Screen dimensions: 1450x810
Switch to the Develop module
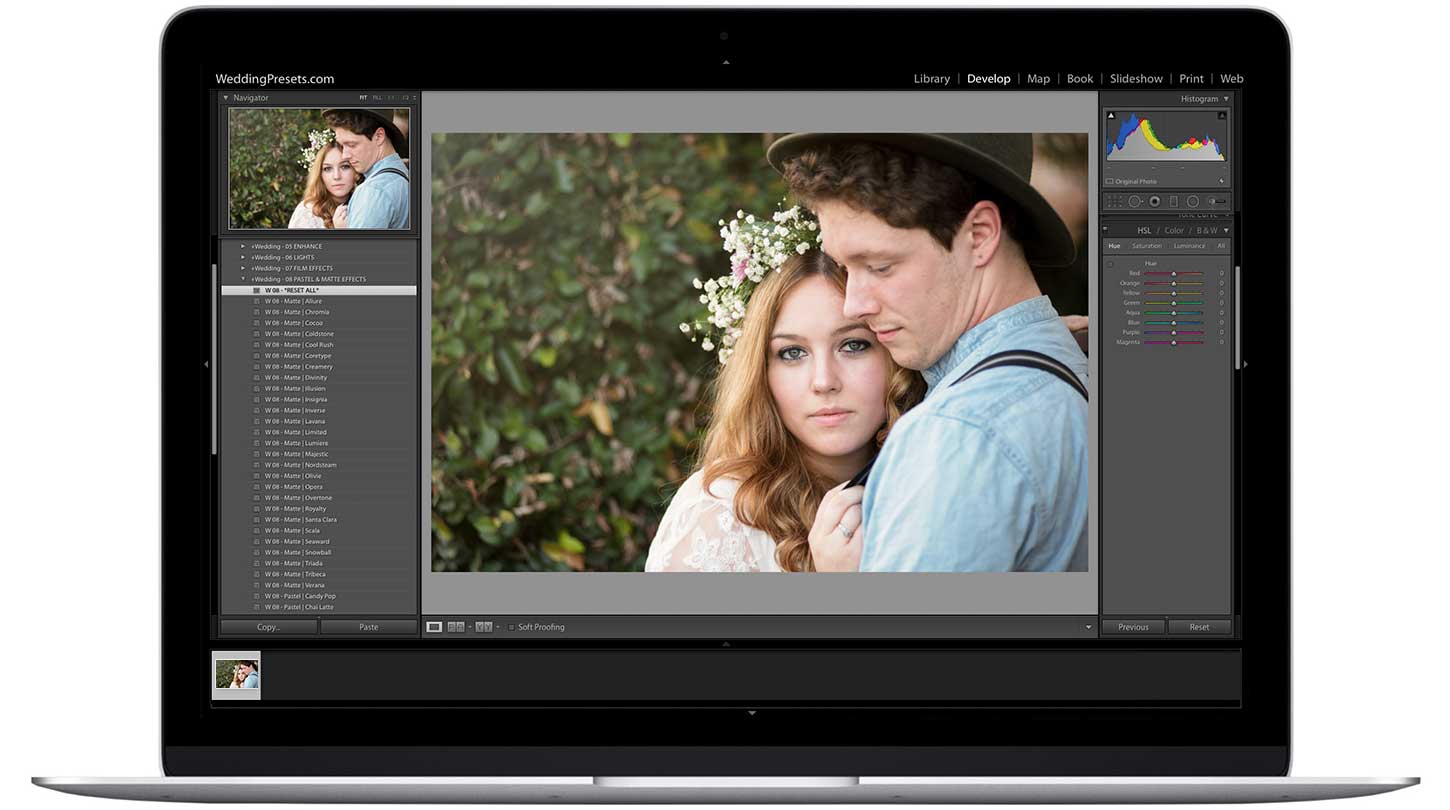click(x=988, y=79)
